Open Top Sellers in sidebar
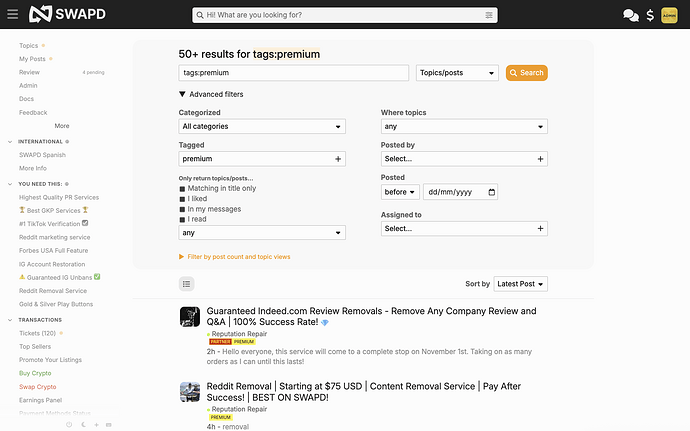The image size is (690, 431). tap(35, 346)
